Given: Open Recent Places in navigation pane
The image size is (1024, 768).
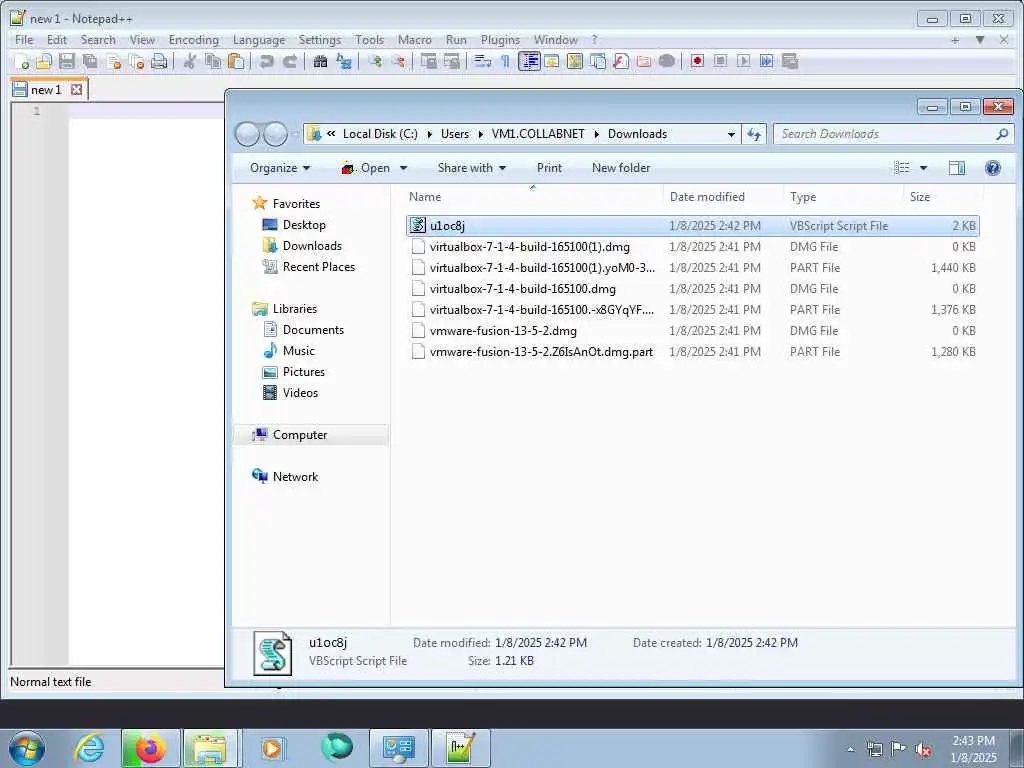Looking at the screenshot, I should coord(309,266).
